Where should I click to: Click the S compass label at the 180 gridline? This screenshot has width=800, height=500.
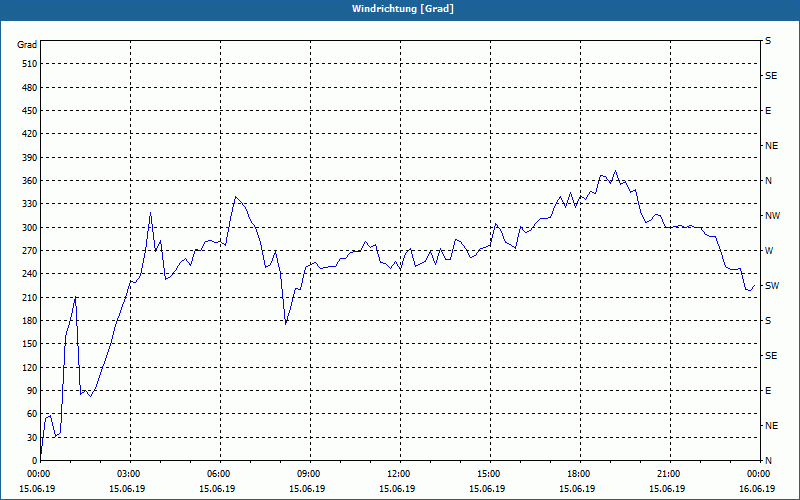point(768,321)
